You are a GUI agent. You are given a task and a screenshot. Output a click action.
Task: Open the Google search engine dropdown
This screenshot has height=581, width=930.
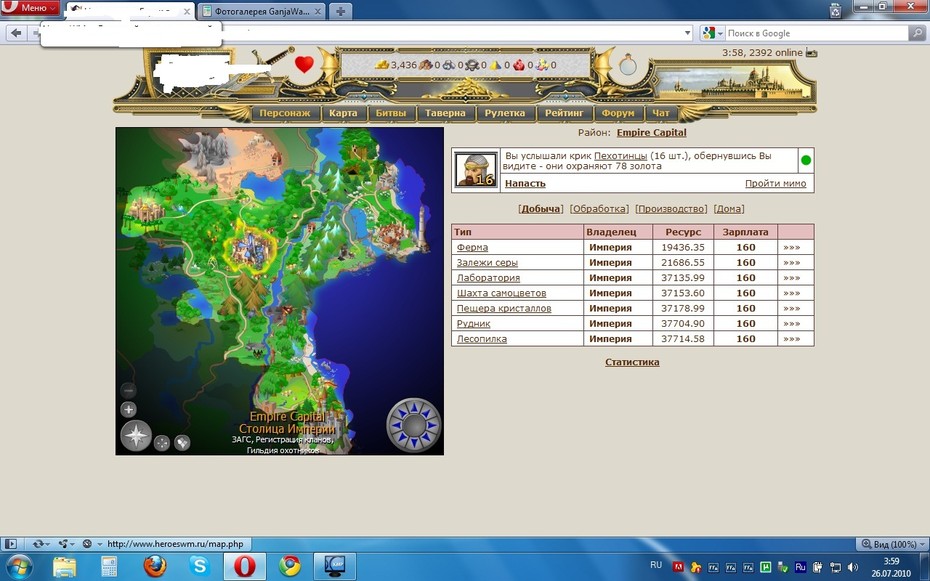pos(712,33)
